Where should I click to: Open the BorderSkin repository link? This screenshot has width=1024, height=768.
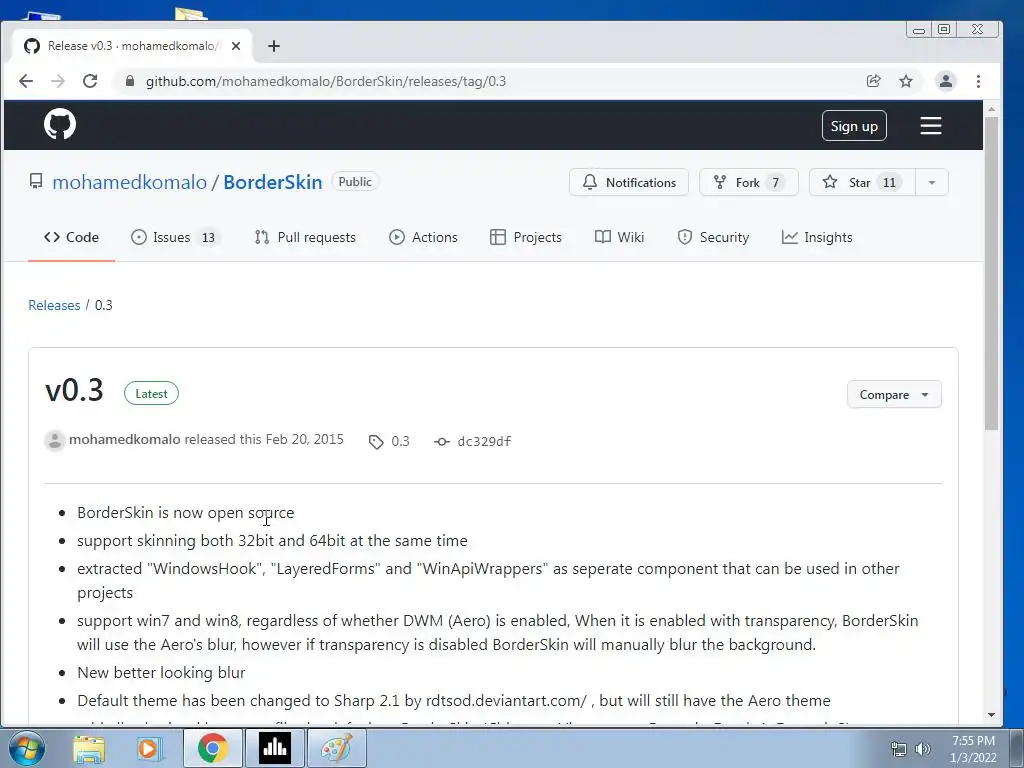[272, 182]
